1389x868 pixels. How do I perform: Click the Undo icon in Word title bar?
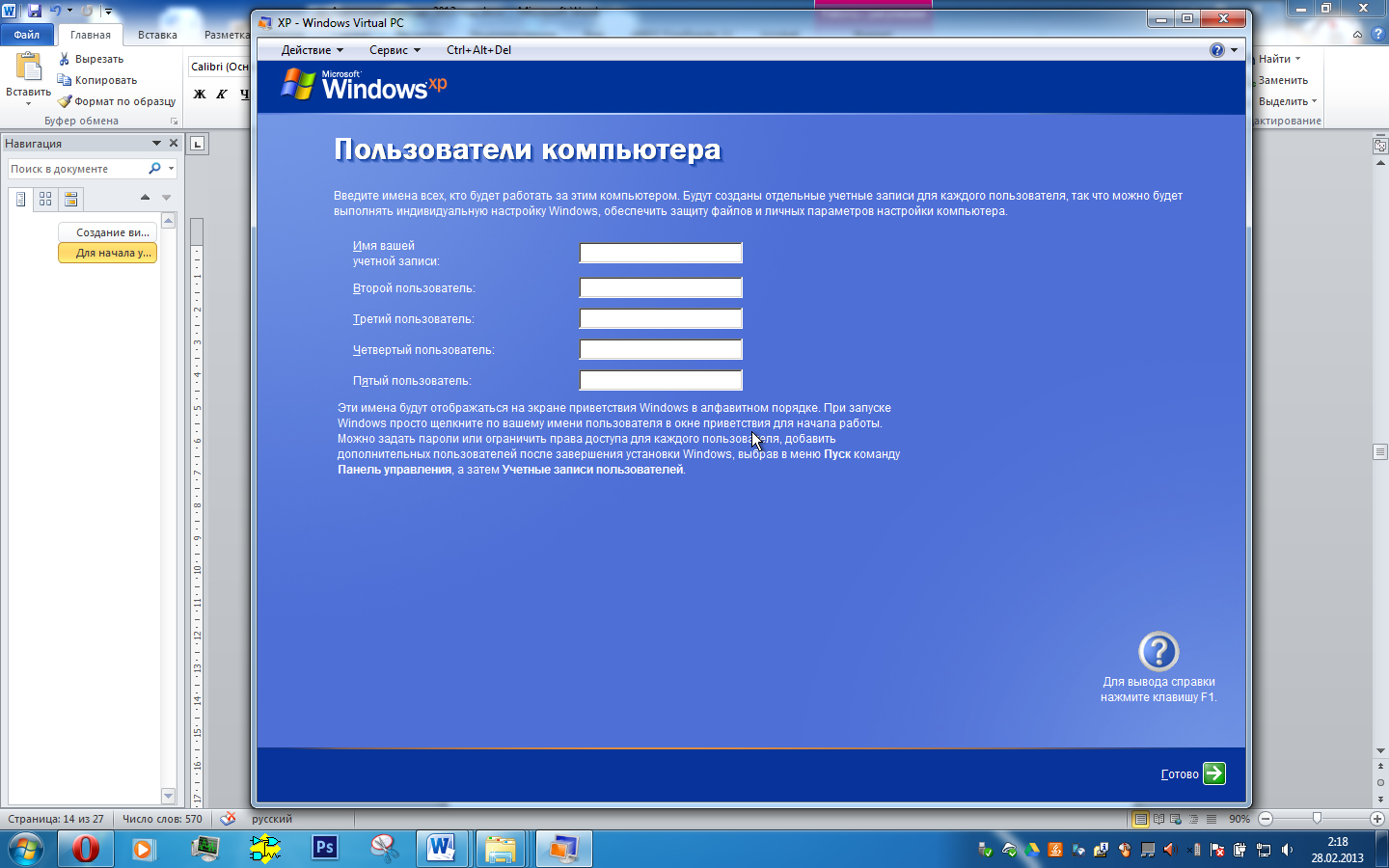pyautogui.click(x=55, y=11)
